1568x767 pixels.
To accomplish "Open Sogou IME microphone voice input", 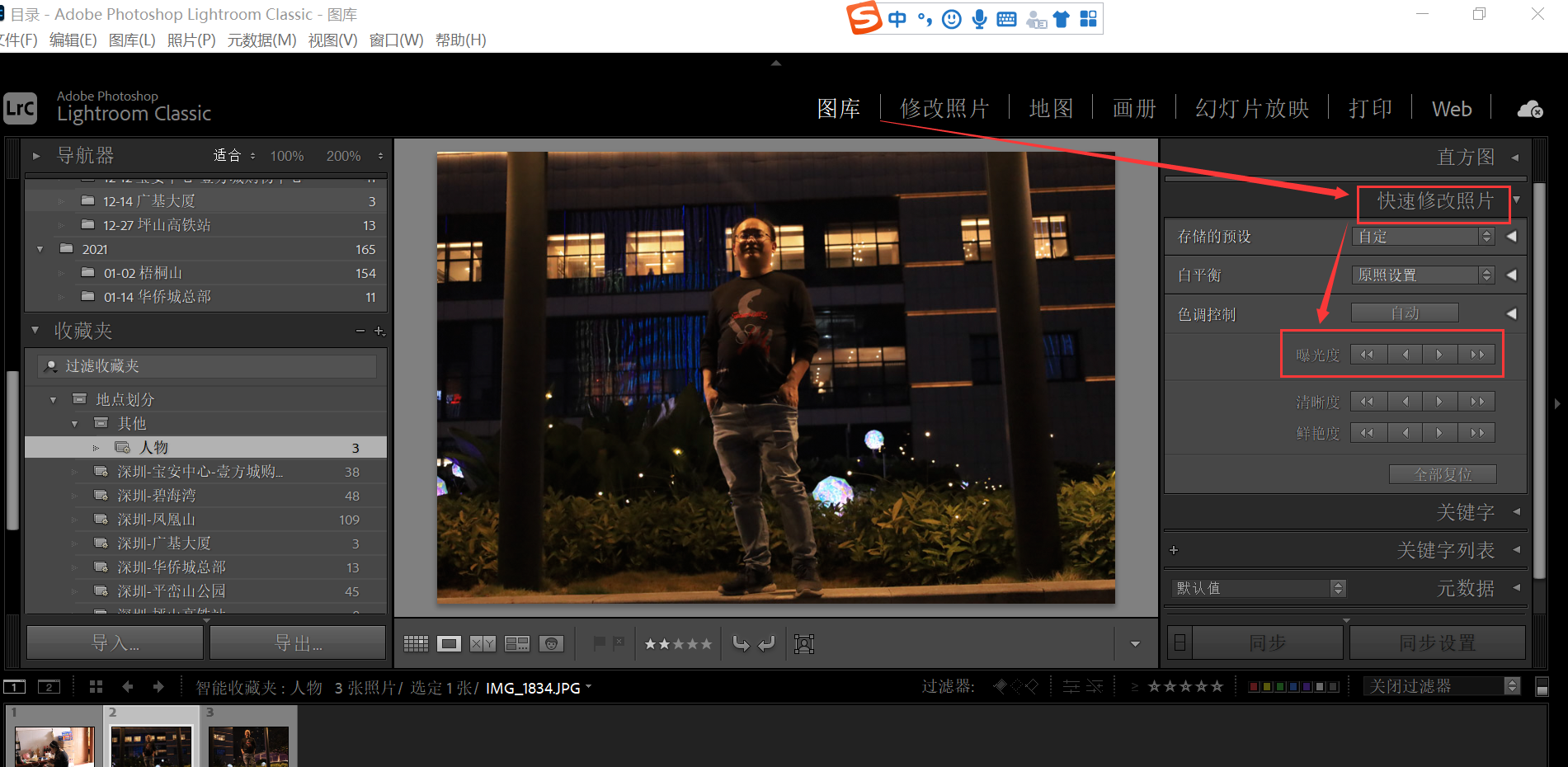I will tap(979, 18).
